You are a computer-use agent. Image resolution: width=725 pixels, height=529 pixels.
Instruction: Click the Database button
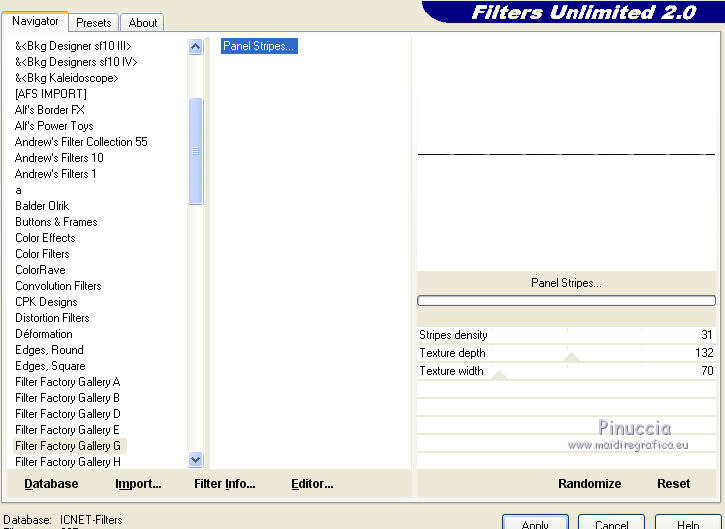51,484
